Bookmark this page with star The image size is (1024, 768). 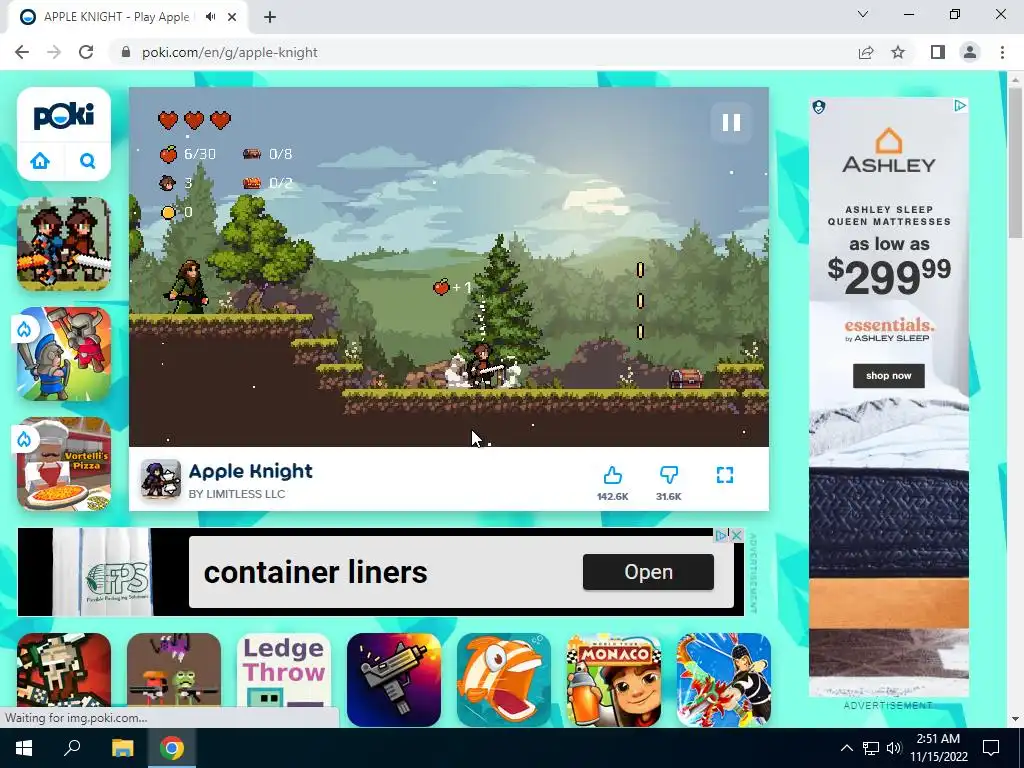click(x=898, y=52)
